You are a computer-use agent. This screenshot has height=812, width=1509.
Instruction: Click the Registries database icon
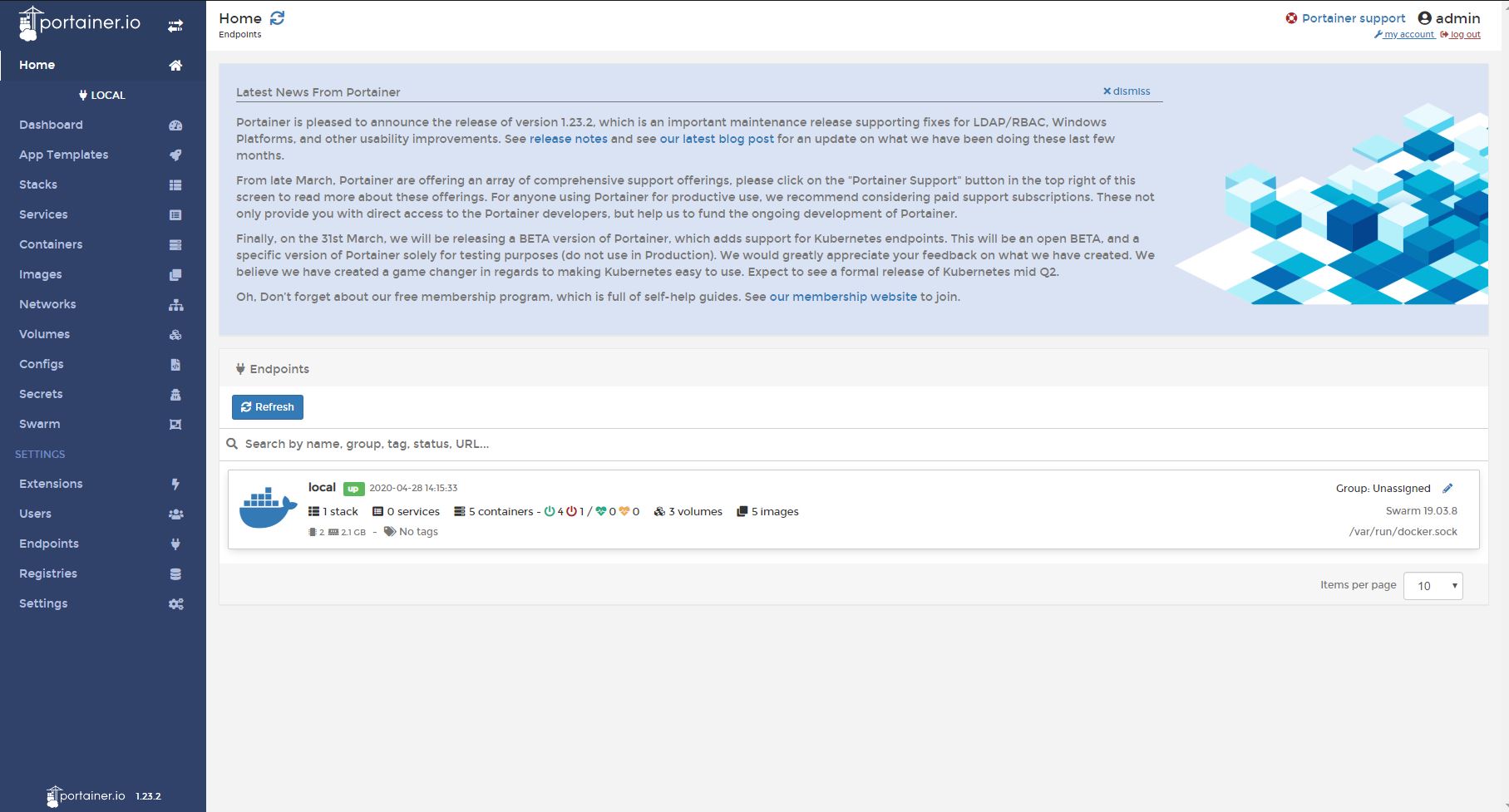tap(175, 573)
